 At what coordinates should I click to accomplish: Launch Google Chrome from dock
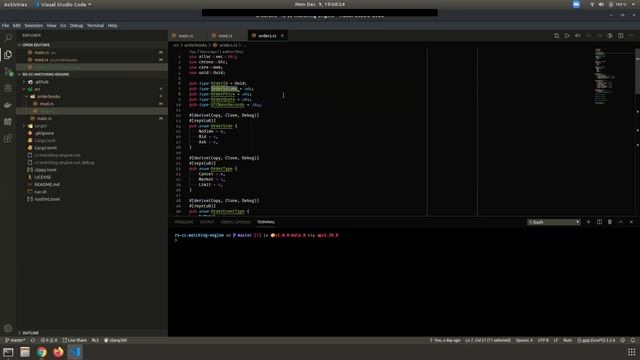(x=42, y=352)
